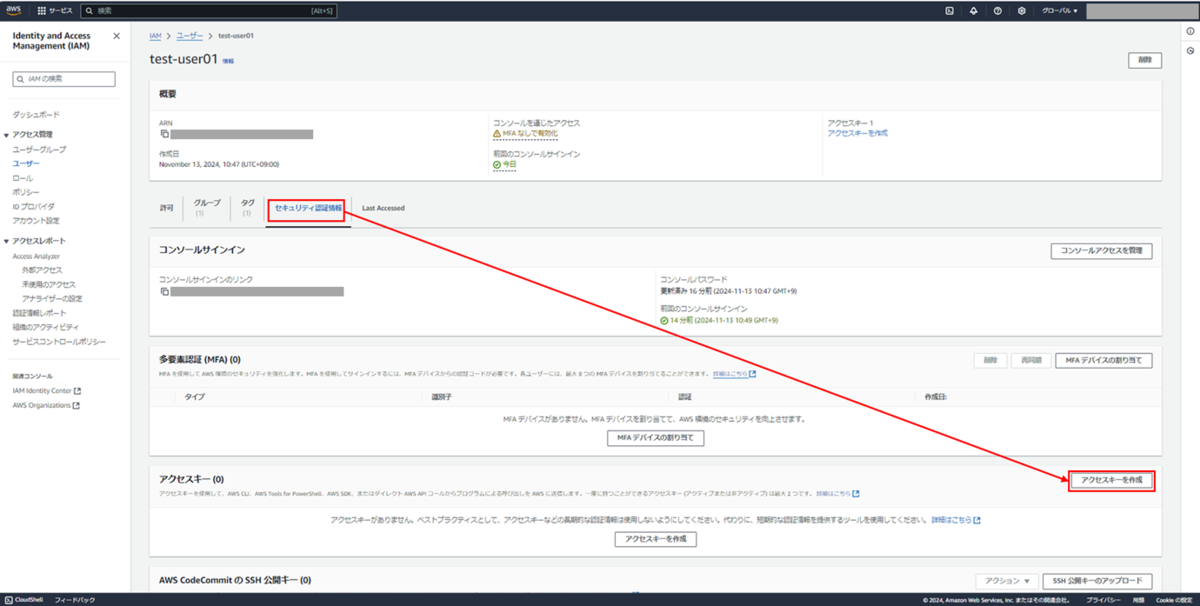Click 詳細はこちら link in access key description
This screenshot has height=606, width=1200.
pyautogui.click(x=838, y=493)
